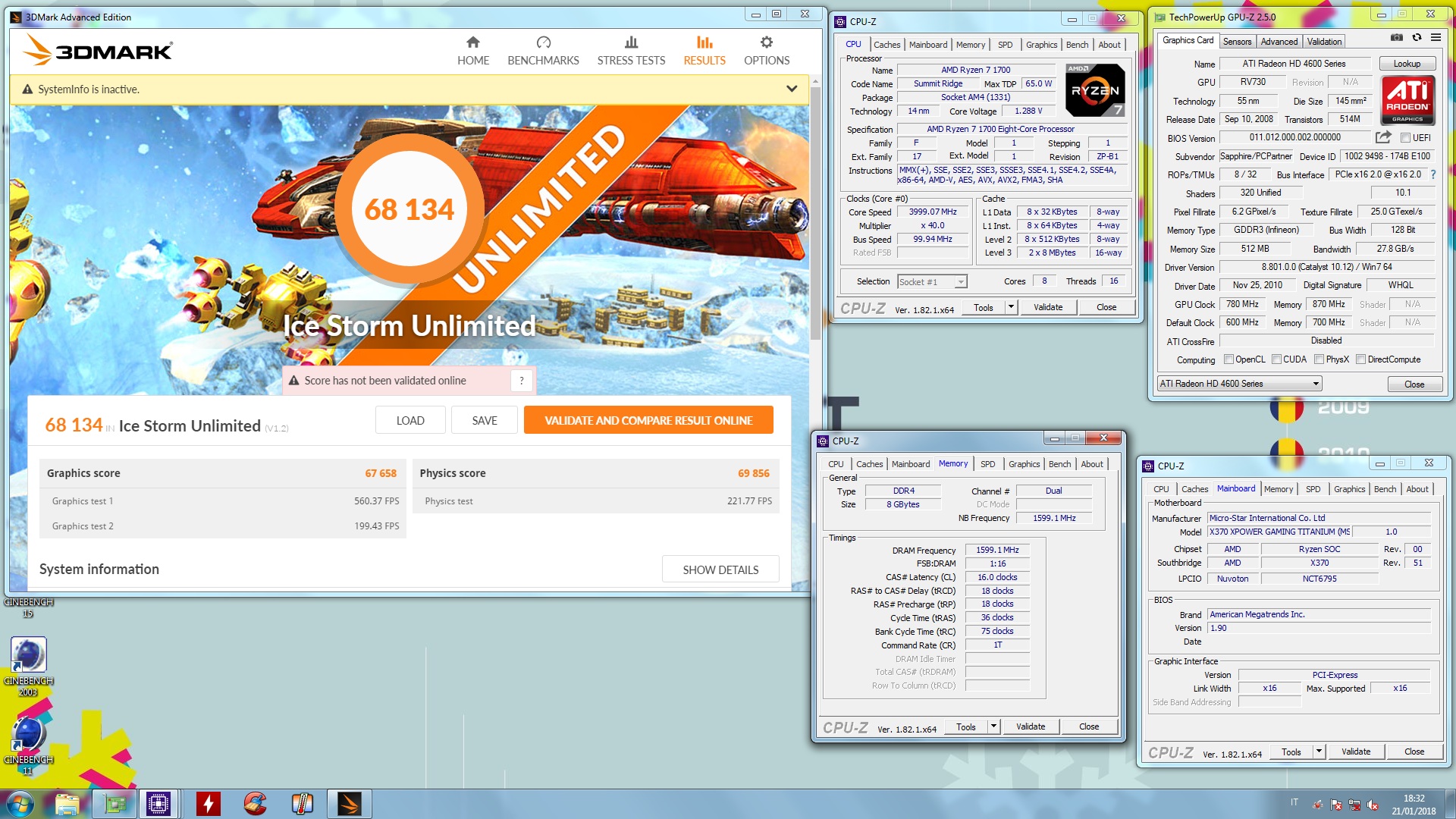Viewport: 1456px width, 819px height.
Task: Click the volume icon in system tray
Action: point(1373,805)
